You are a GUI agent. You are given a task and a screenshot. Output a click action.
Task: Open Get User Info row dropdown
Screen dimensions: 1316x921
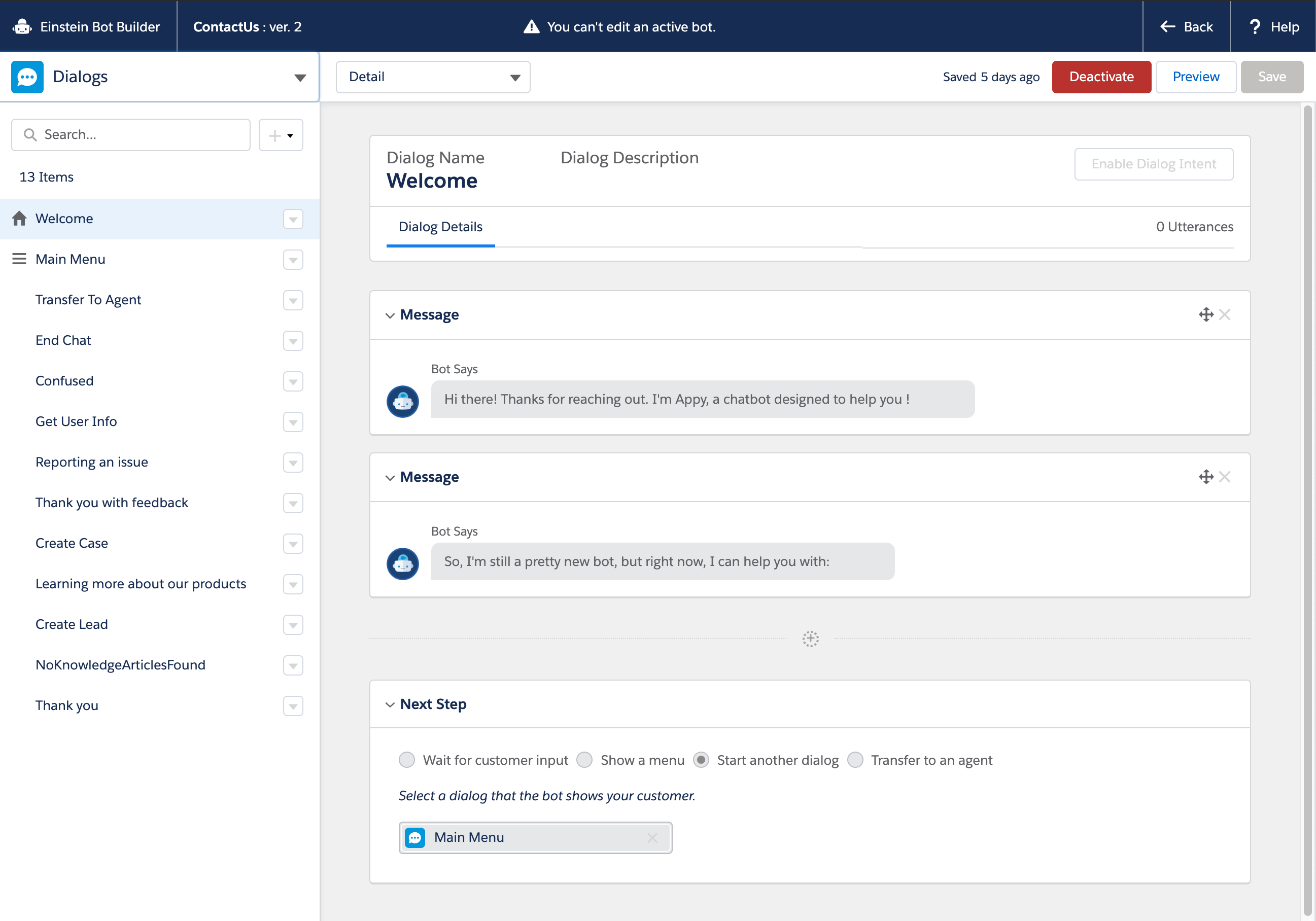[293, 422]
